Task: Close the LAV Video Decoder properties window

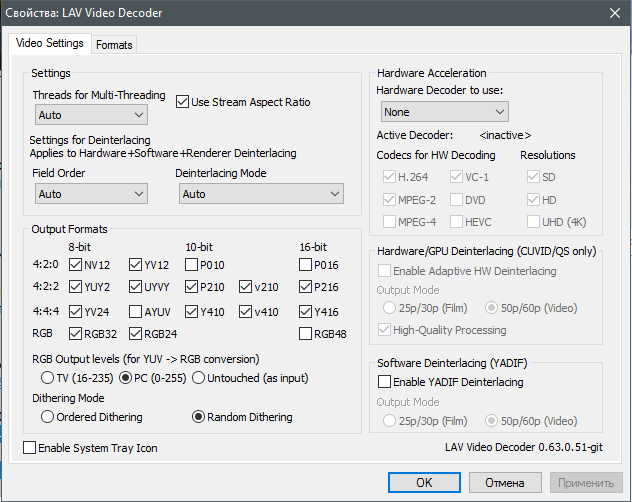Action: (x=613, y=12)
